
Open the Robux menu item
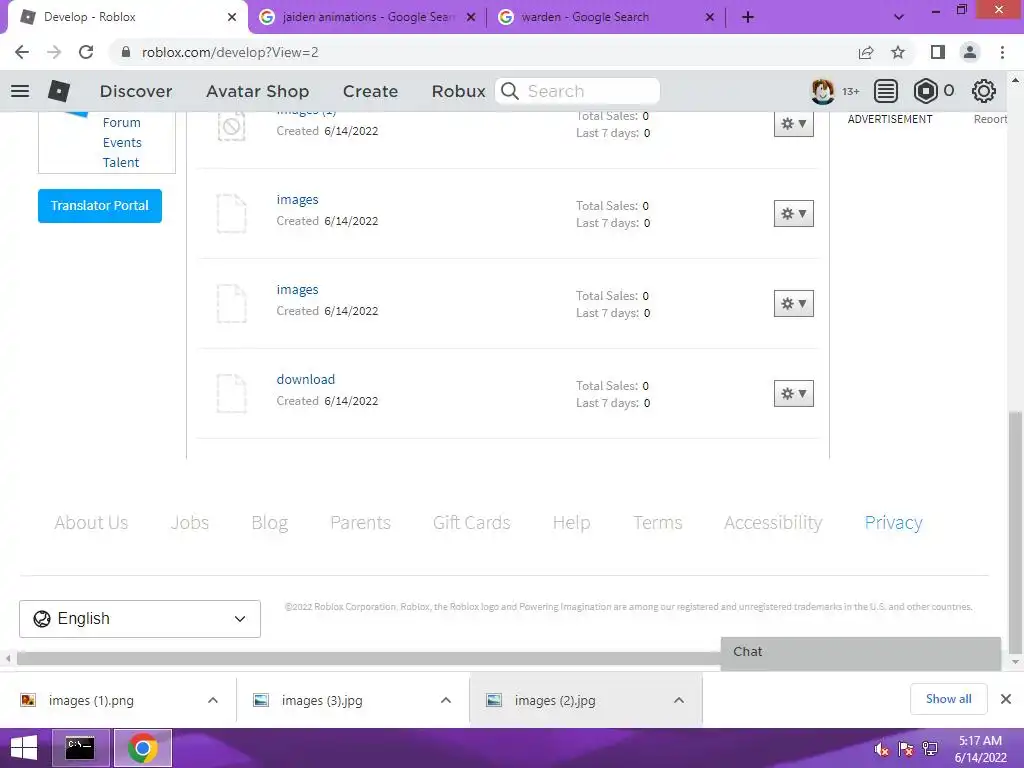coord(458,91)
